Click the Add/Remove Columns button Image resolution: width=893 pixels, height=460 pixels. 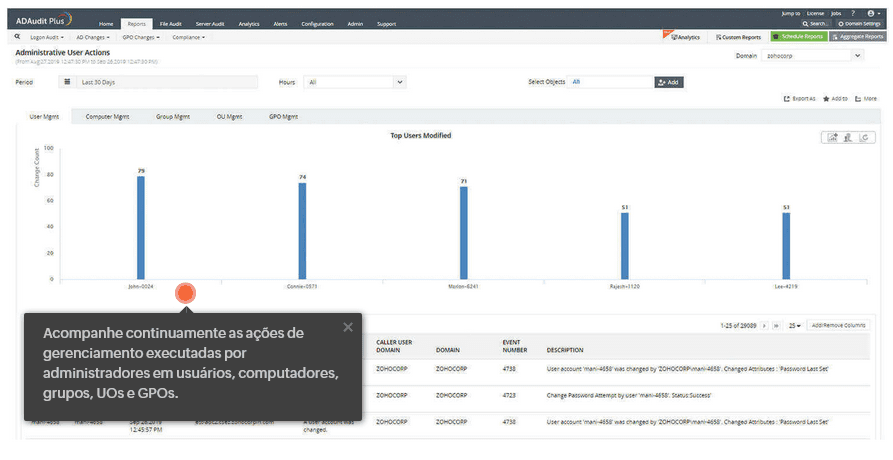click(838, 326)
